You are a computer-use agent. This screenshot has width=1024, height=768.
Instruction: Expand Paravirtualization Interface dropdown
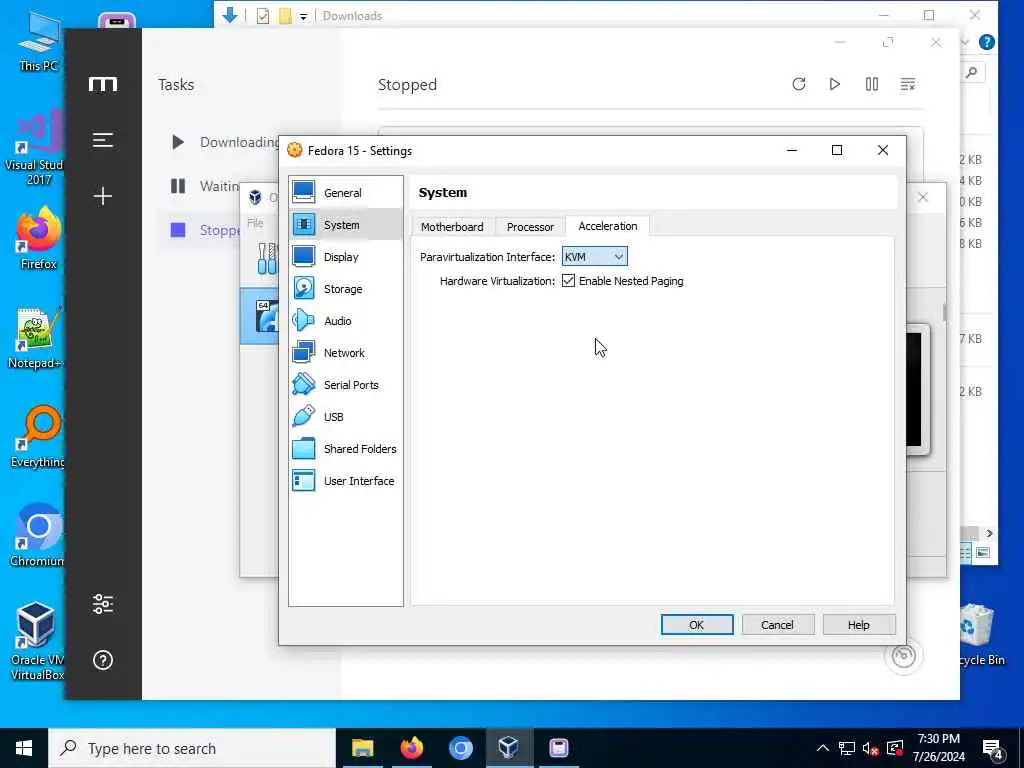(x=594, y=257)
